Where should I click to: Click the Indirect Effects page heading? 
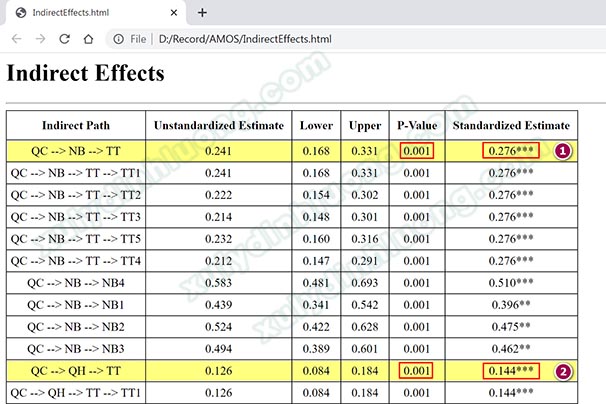click(x=85, y=74)
